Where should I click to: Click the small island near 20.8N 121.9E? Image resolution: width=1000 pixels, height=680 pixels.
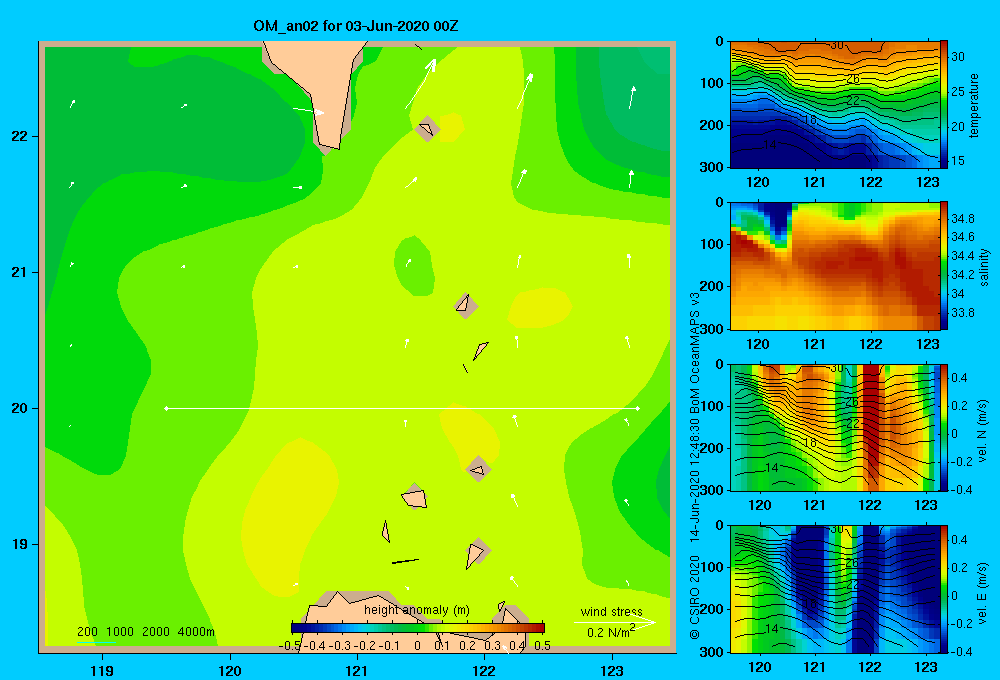466,305
